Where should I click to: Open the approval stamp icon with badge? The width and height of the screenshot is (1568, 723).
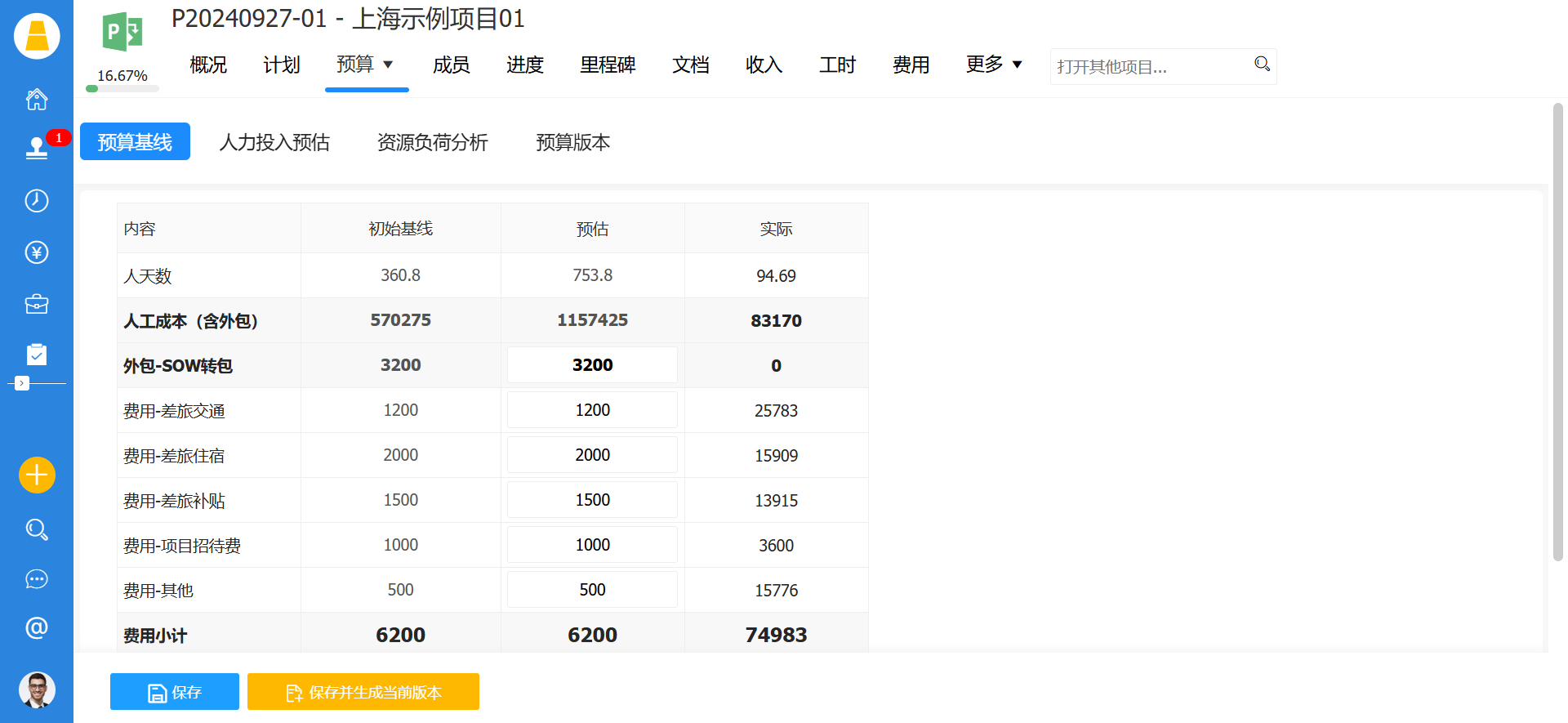click(37, 148)
